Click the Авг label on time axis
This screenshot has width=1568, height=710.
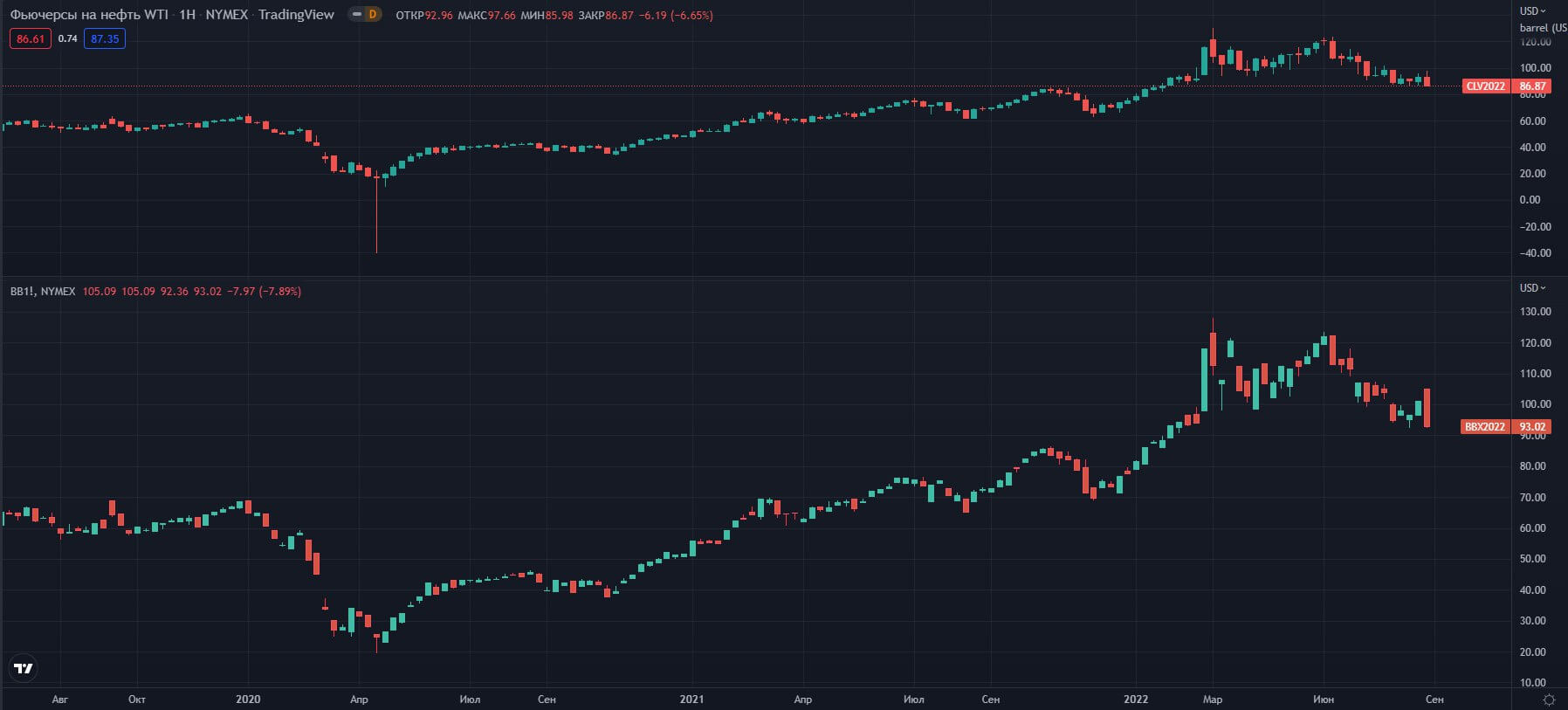59,700
